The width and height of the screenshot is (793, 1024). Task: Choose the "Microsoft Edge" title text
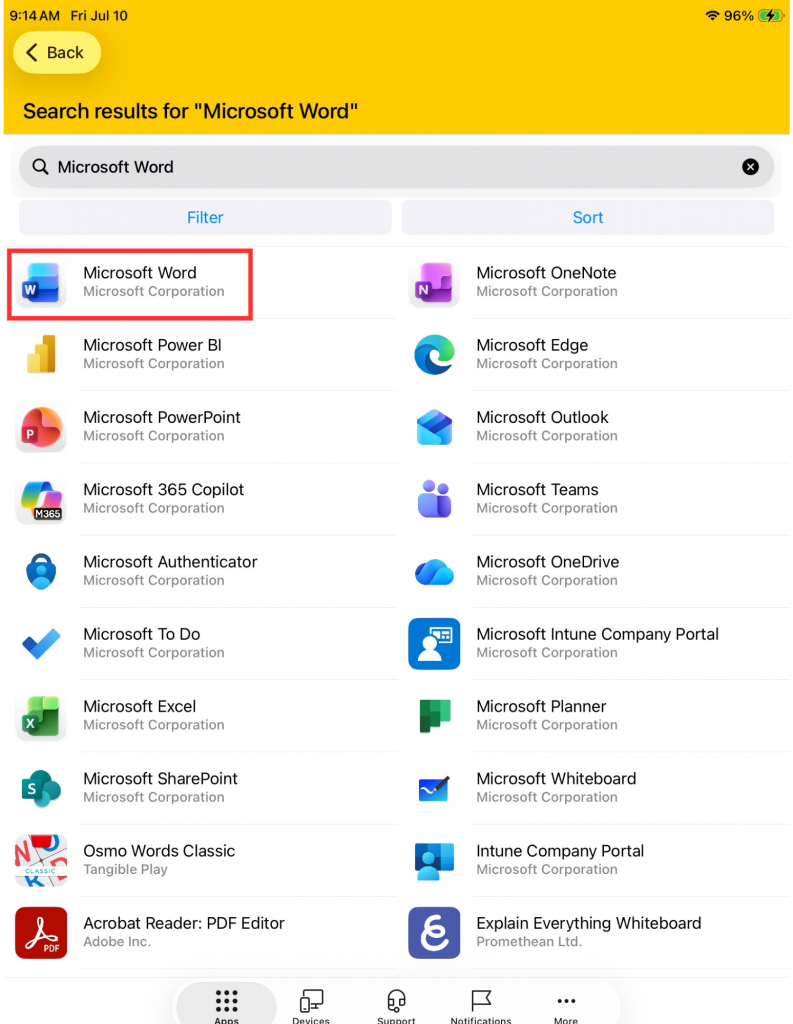point(532,345)
